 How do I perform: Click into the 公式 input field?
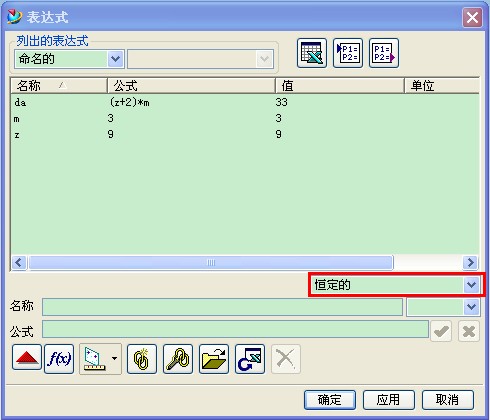[235, 330]
